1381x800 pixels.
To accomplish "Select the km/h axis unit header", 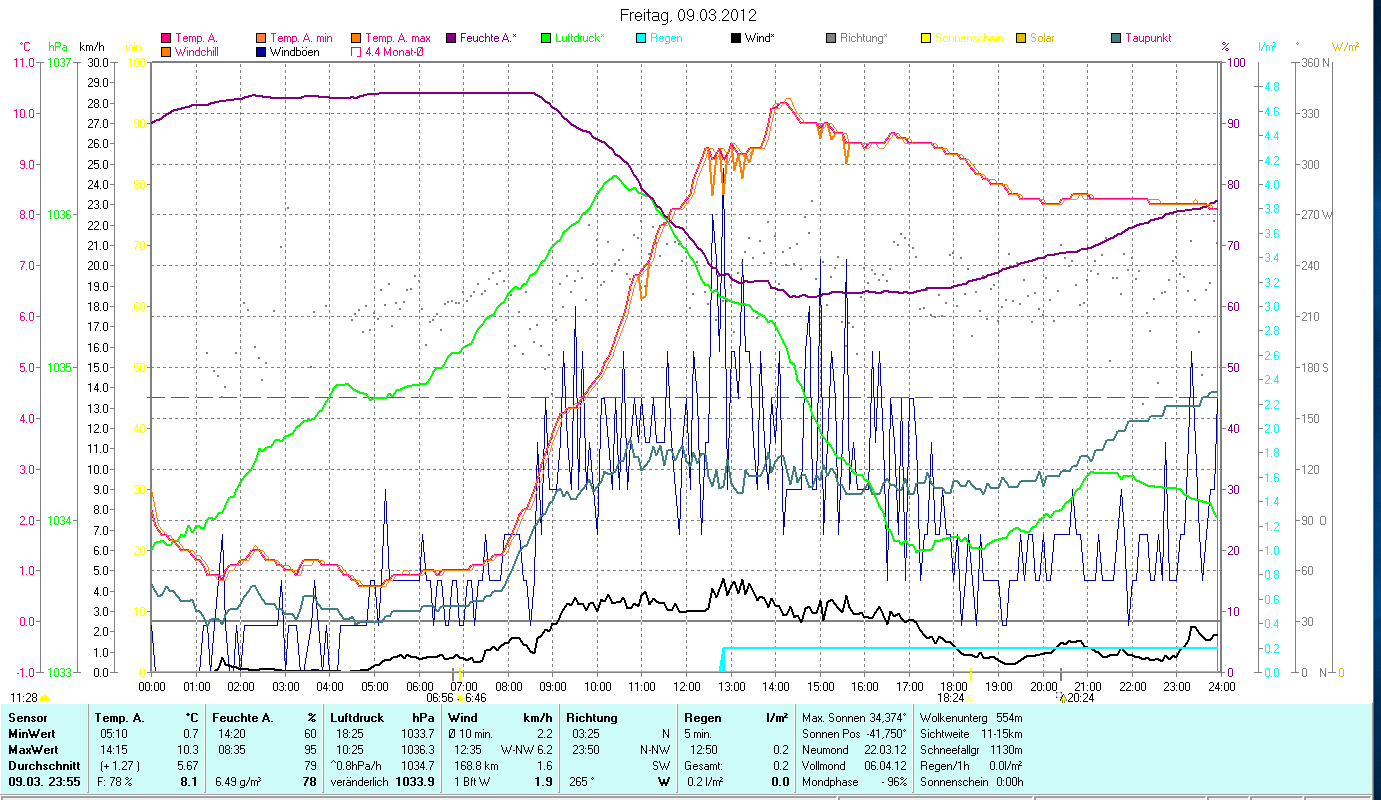I will (91, 47).
